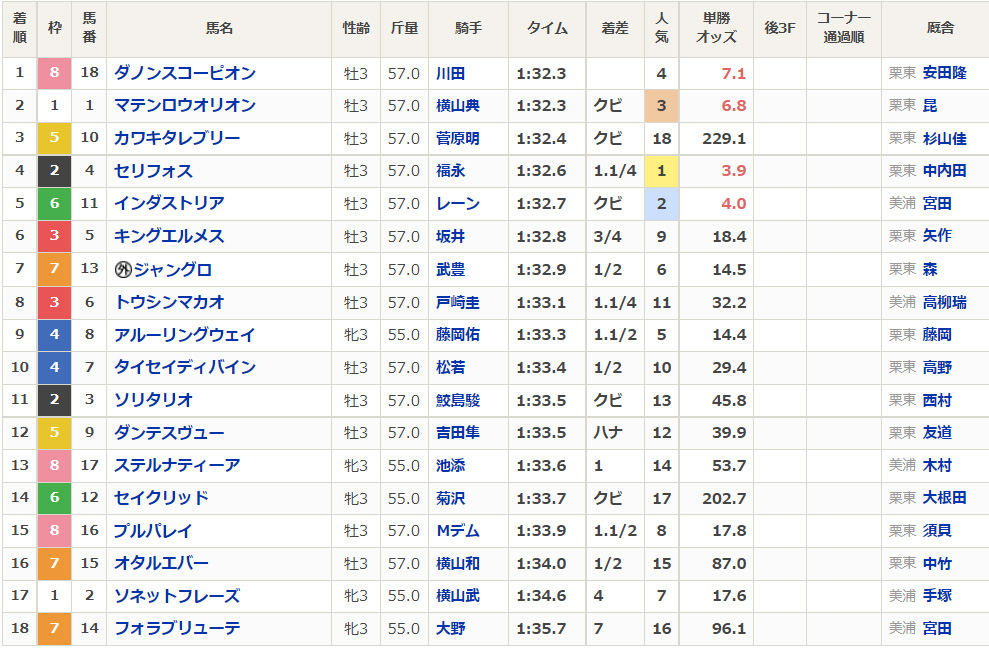Select the 単勝オッズ column header
Image resolution: width=989 pixels, height=649 pixels.
click(717, 28)
